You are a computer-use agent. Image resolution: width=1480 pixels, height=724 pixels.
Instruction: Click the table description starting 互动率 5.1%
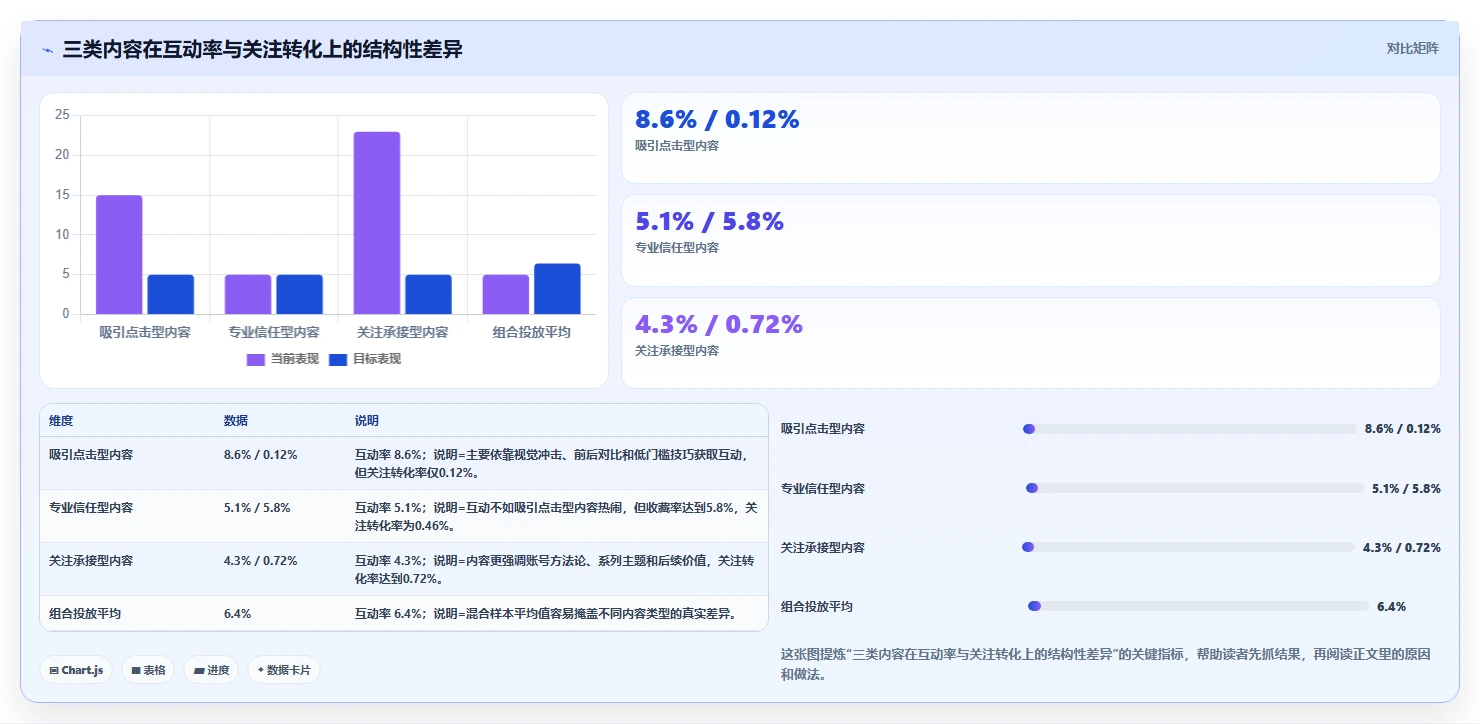(556, 516)
